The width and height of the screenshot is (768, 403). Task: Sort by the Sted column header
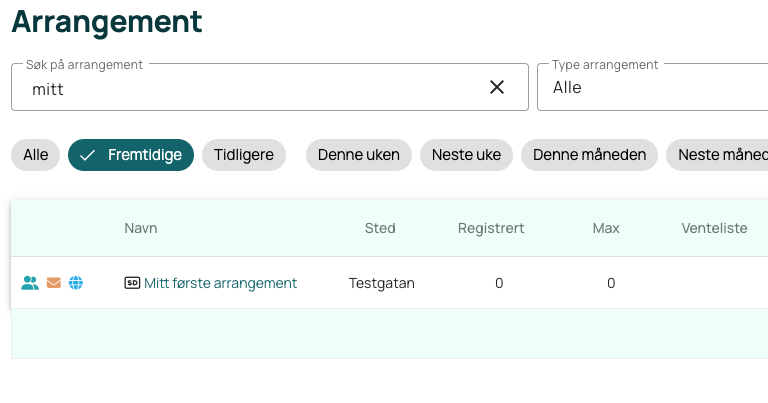coord(381,228)
